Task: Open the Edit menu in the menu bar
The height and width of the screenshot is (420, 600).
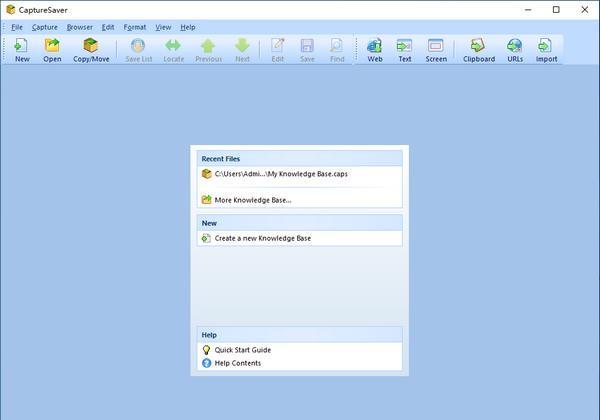Action: pyautogui.click(x=108, y=27)
